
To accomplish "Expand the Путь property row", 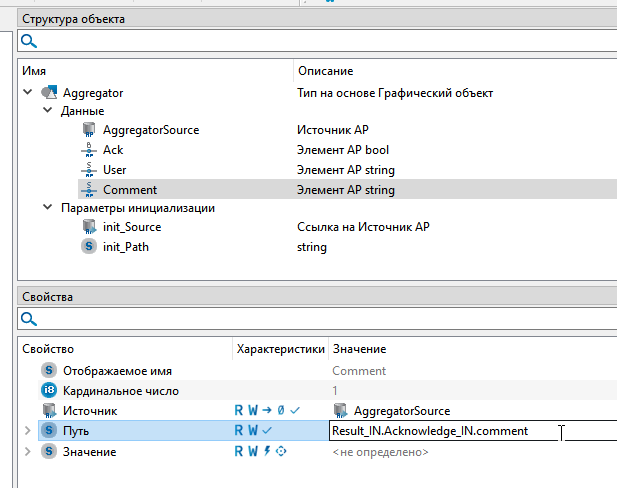I will [x=27, y=431].
